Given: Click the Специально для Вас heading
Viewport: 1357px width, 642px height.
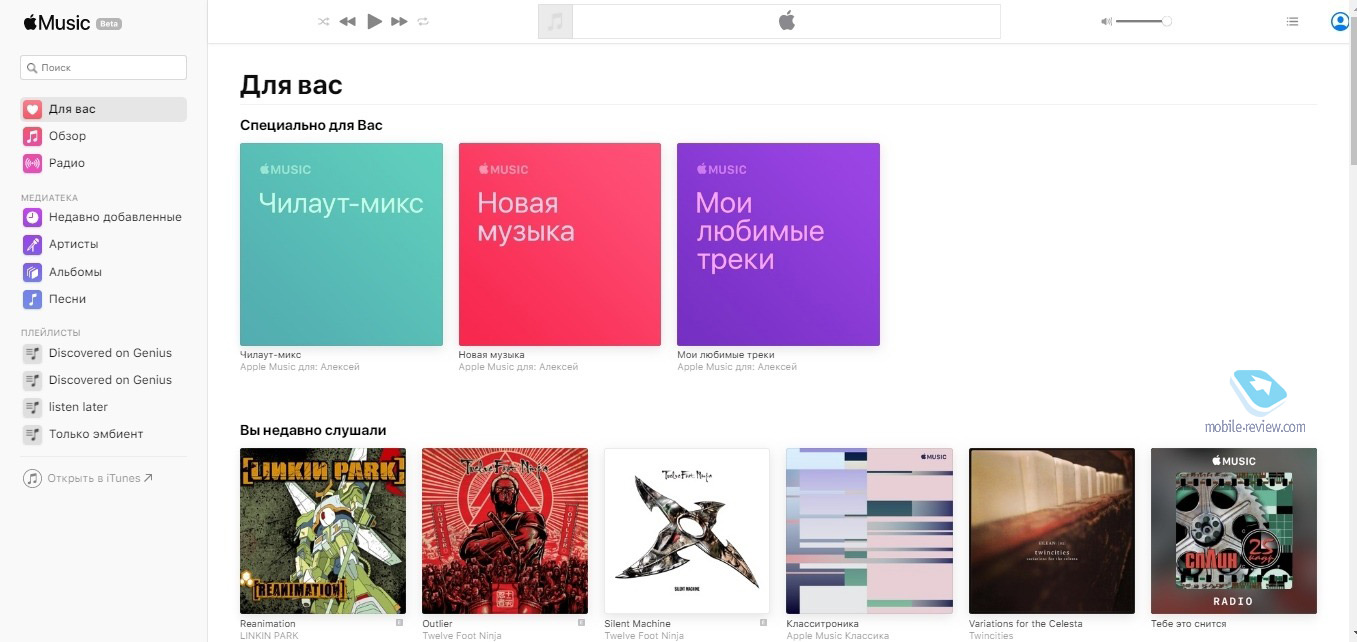Looking at the screenshot, I should click(311, 125).
